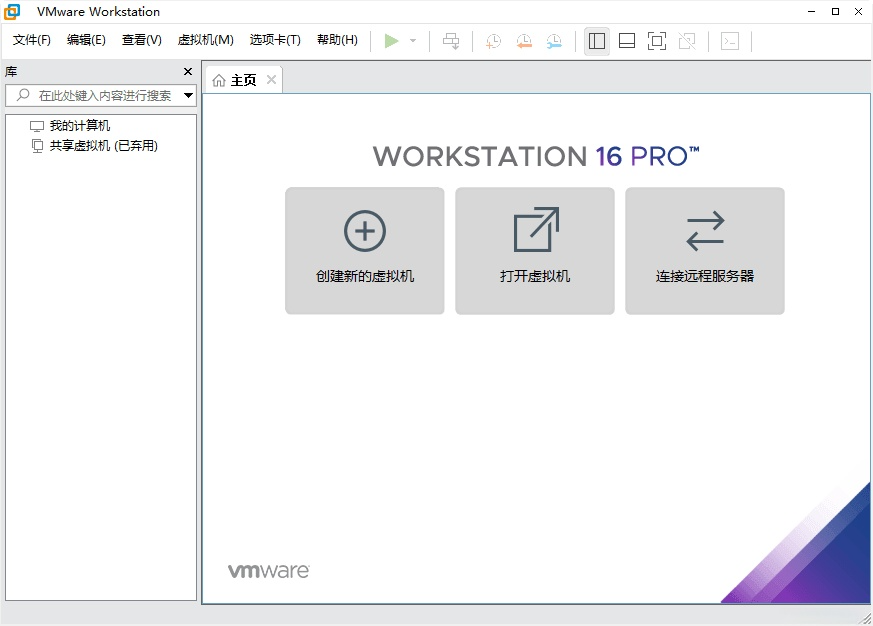Enter full screen mode
This screenshot has height=626, width=873.
tap(657, 41)
